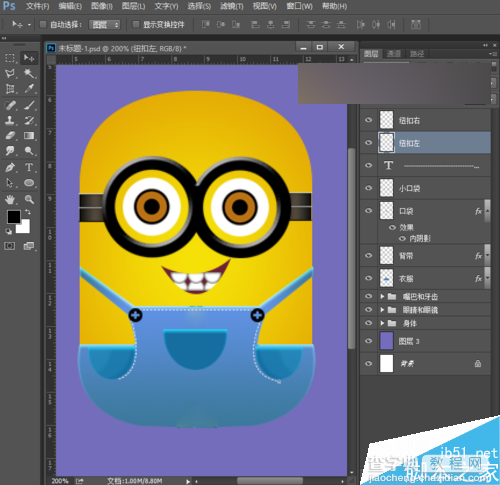Swap foreground and background colors
Screen dimensions: 500x485
(28, 212)
